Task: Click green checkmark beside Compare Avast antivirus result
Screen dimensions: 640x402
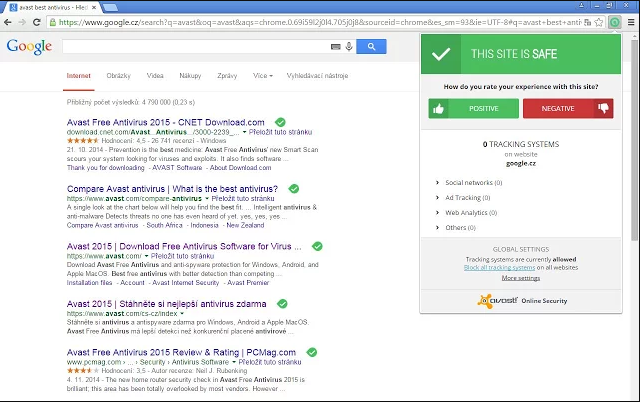Action: click(293, 189)
